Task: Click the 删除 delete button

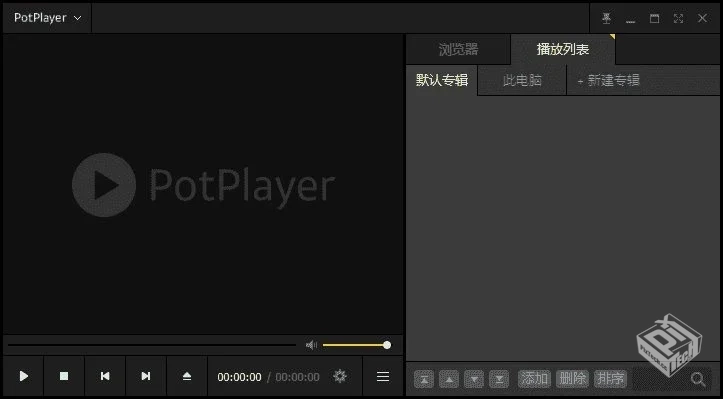Action: coord(573,379)
